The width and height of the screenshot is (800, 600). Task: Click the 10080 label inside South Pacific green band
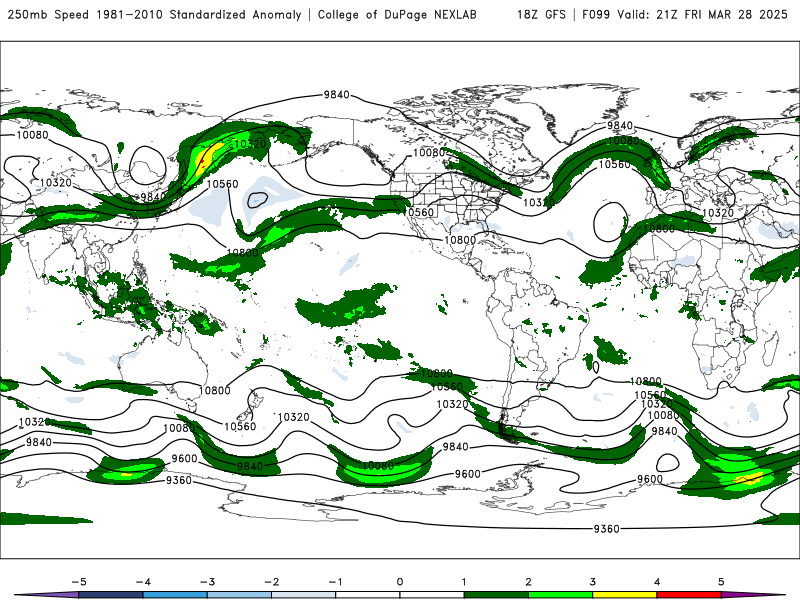click(x=378, y=465)
